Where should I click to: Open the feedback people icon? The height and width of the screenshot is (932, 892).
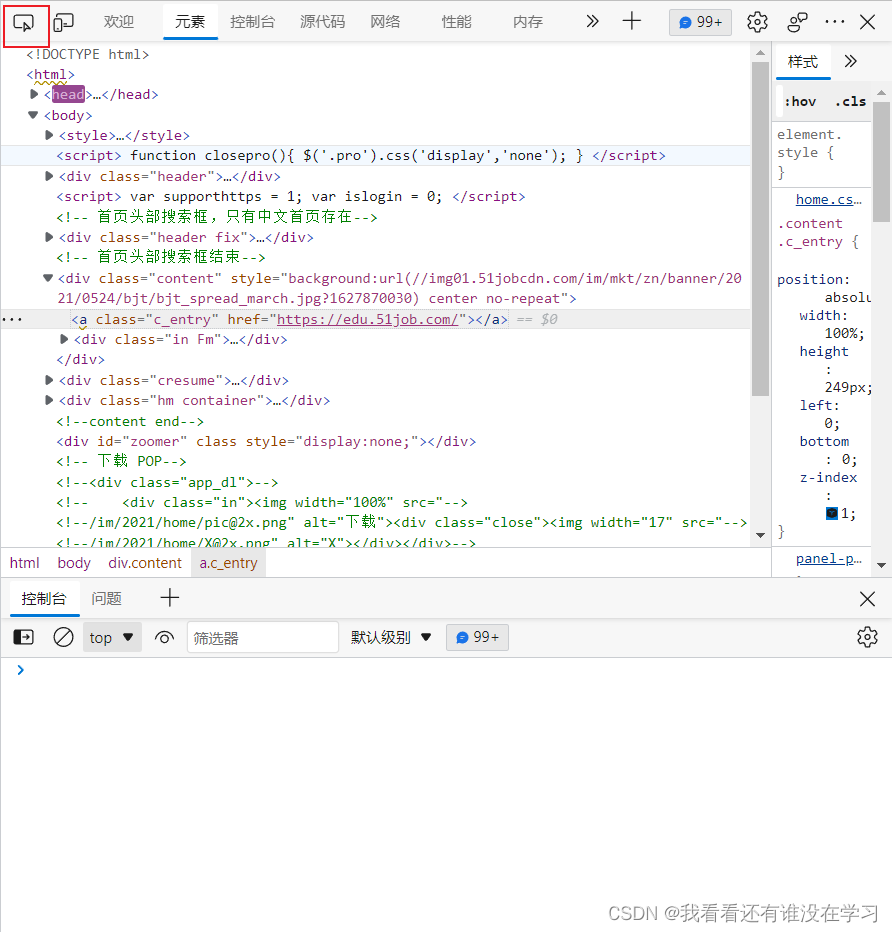click(x=797, y=23)
